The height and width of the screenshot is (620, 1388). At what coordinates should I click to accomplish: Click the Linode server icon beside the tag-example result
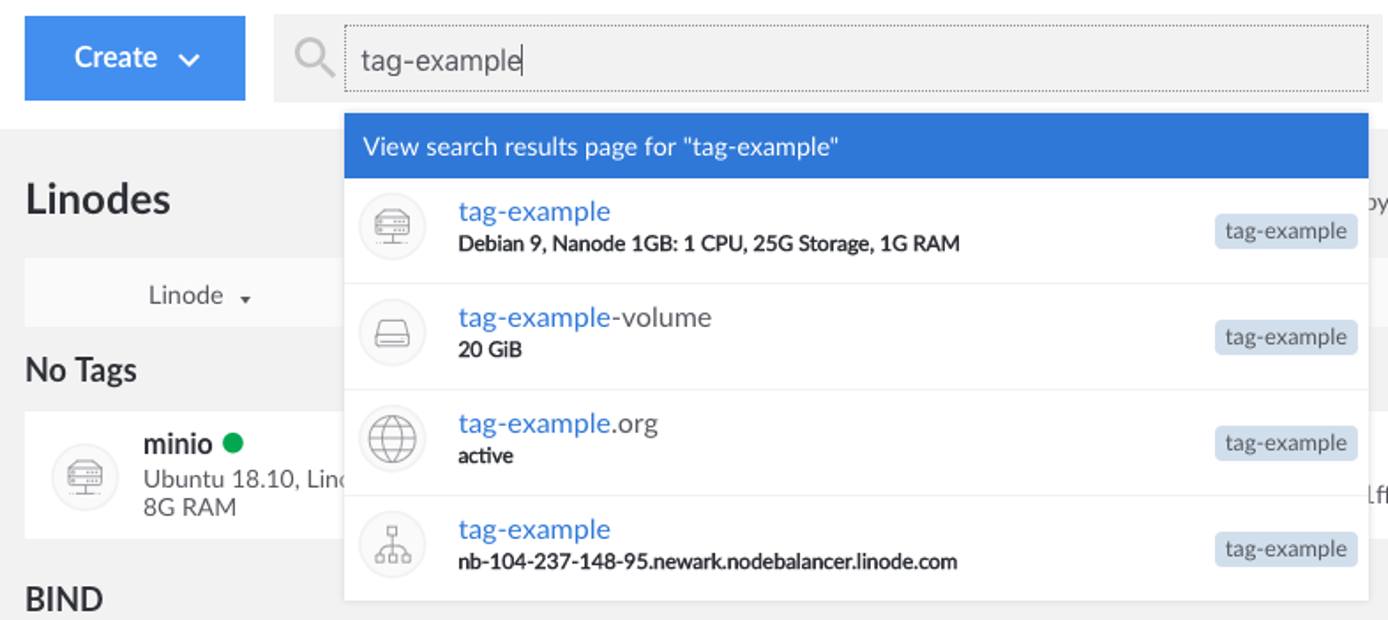coord(392,226)
